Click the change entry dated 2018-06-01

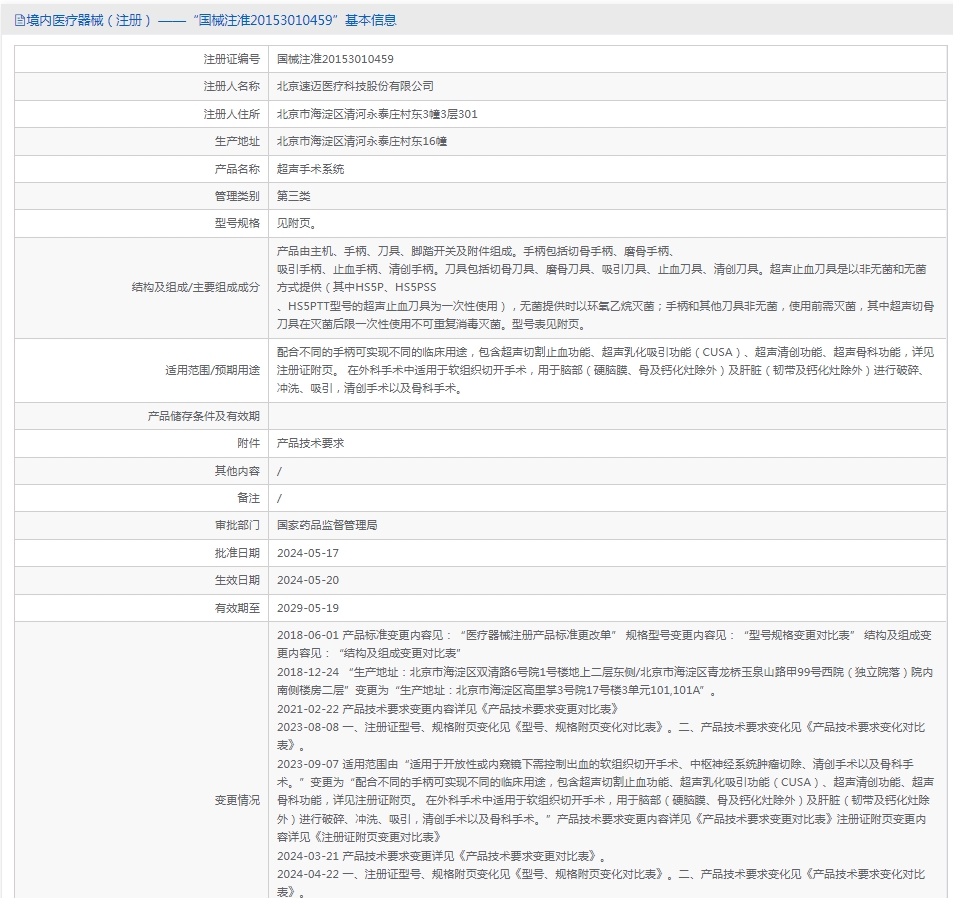[x=604, y=644]
